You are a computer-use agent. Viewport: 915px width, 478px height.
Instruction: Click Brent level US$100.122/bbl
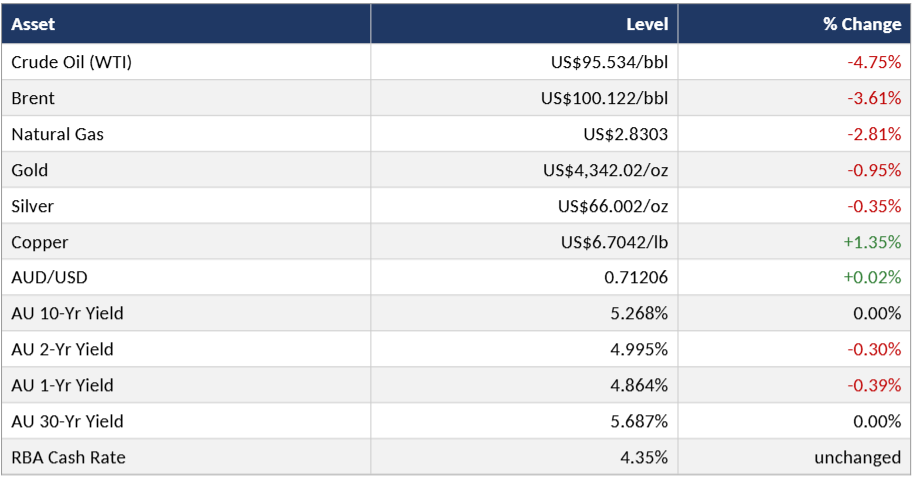[x=604, y=98]
